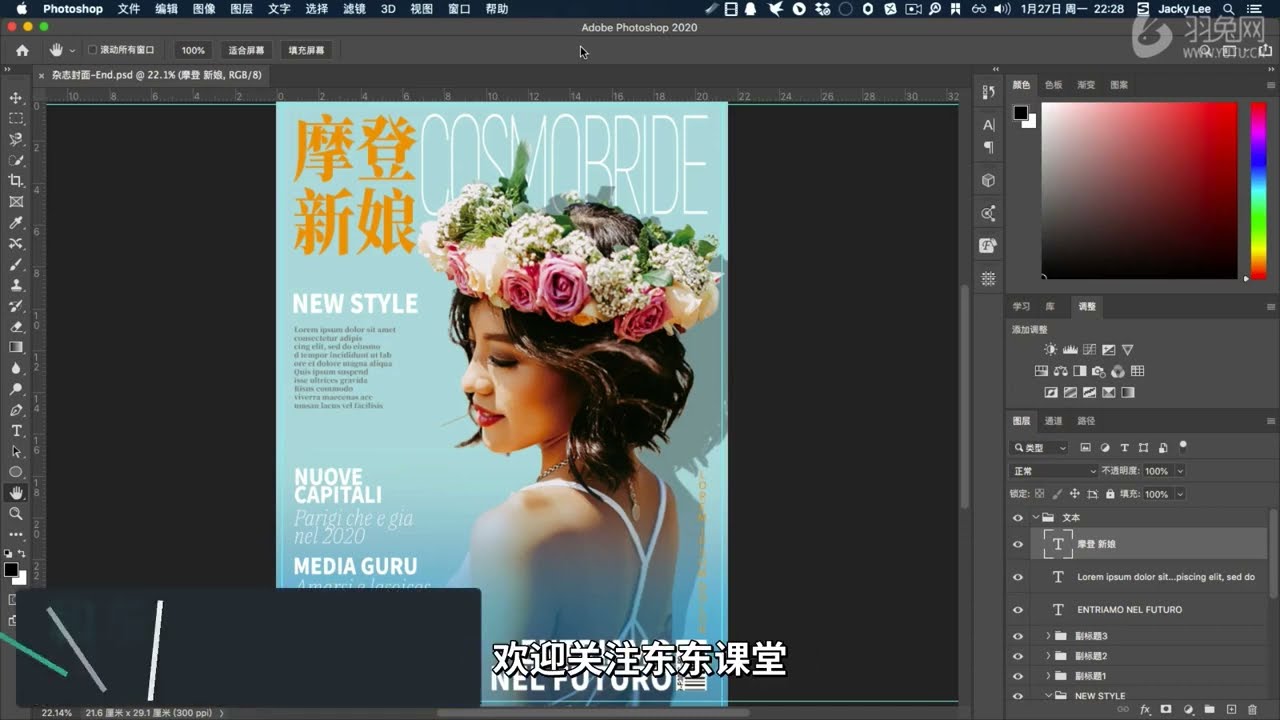Expand the 副标题2 group
Viewport: 1280px width, 720px height.
pos(1048,656)
